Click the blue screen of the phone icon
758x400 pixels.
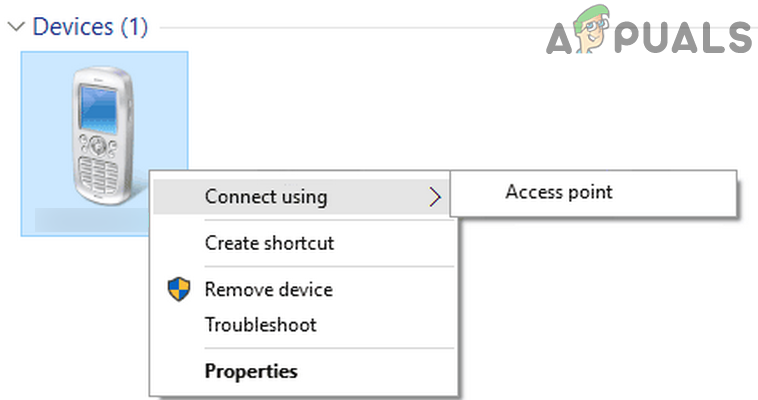click(x=98, y=107)
